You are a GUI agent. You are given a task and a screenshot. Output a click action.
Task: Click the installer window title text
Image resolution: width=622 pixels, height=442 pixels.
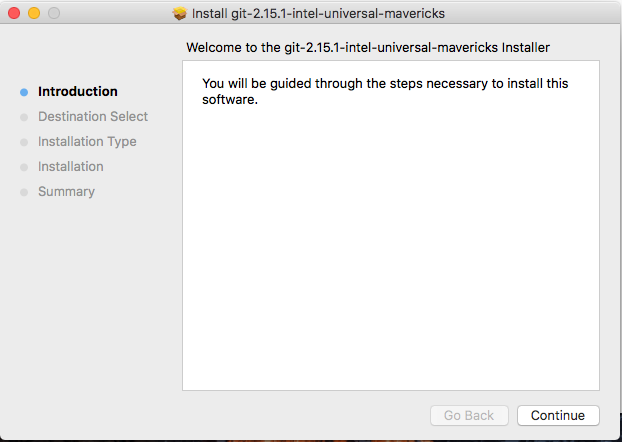pos(318,13)
